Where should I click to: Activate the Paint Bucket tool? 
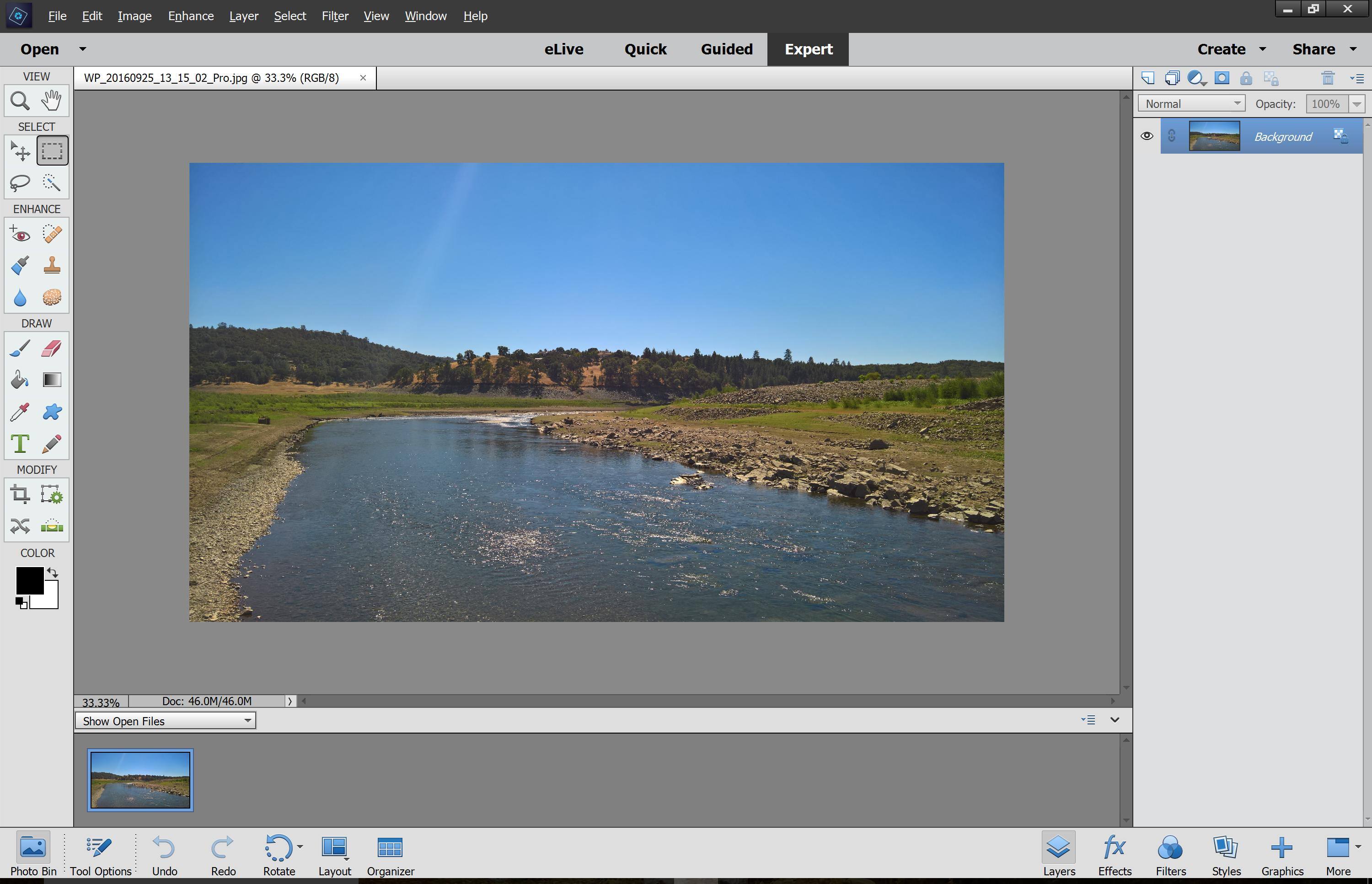[20, 380]
